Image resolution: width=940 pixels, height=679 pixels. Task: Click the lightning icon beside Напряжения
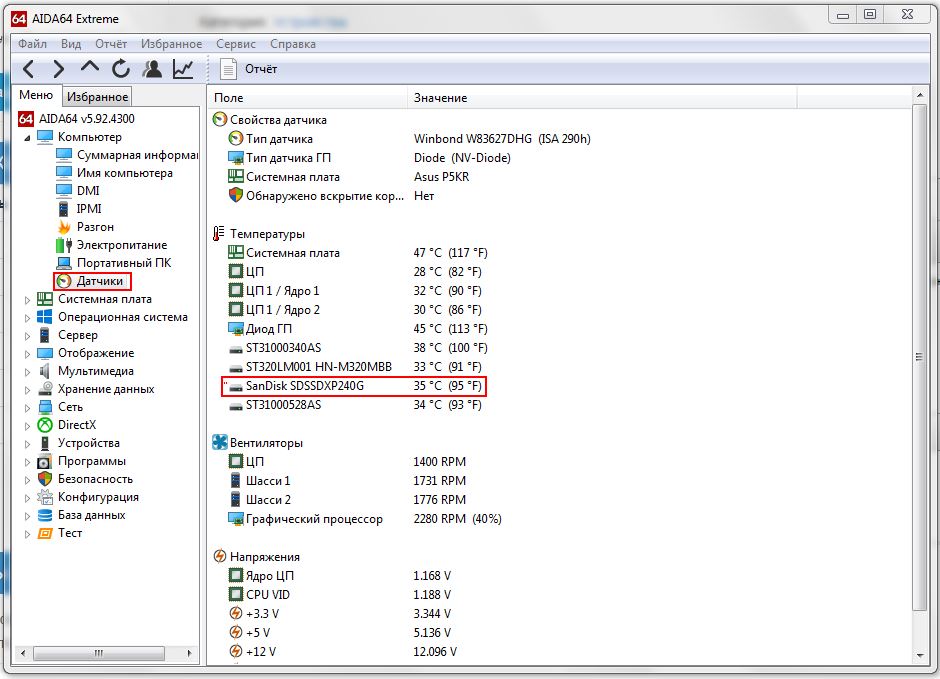(x=220, y=556)
